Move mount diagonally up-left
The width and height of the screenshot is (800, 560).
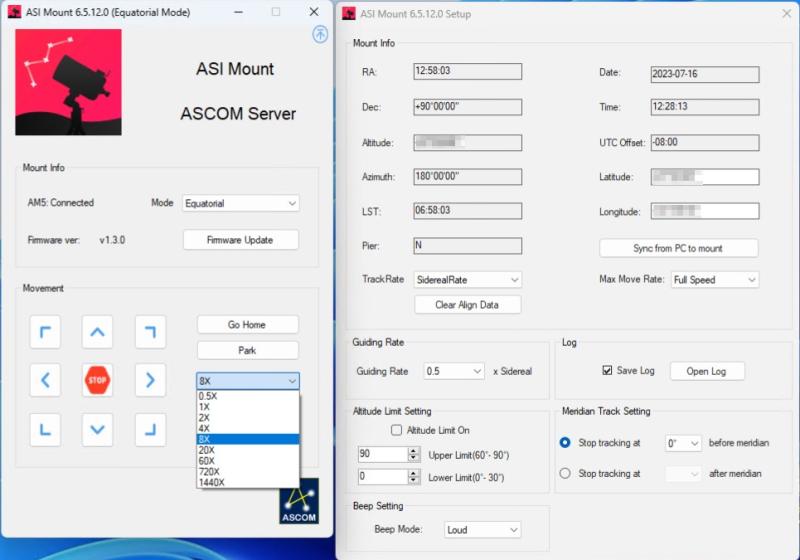(x=45, y=332)
